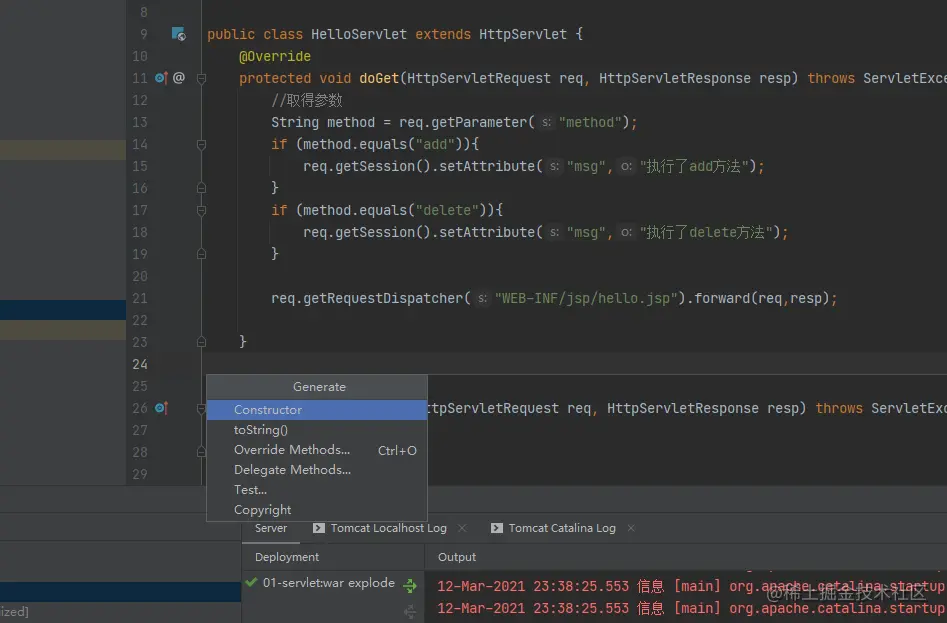947x623 pixels.
Task: Open the Tomcat Catalina Log tab
Action: click(562, 528)
